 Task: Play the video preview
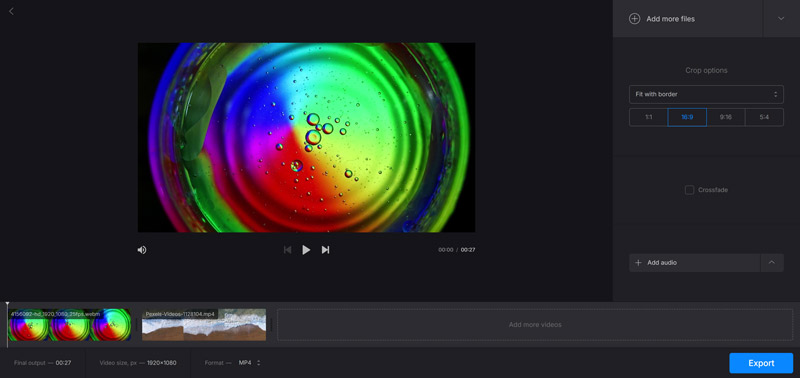pos(306,250)
